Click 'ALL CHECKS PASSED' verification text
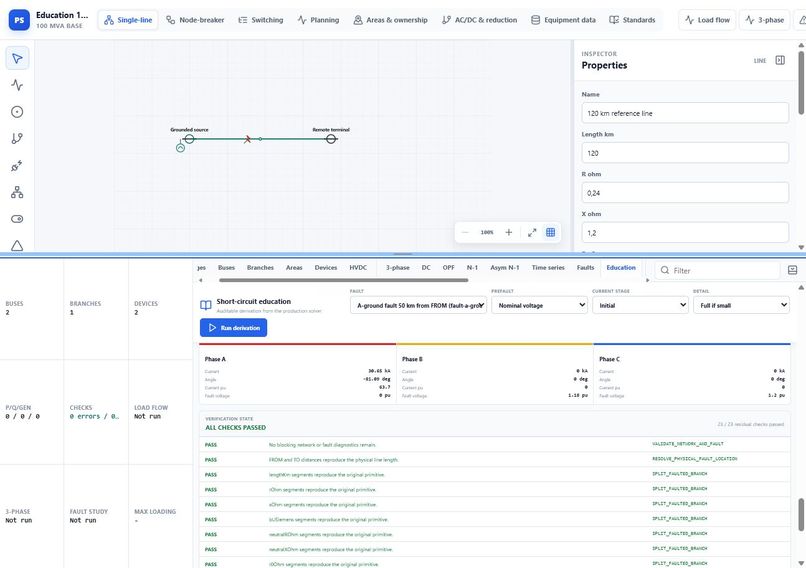Viewport: 806px width, 568px height. [x=235, y=428]
